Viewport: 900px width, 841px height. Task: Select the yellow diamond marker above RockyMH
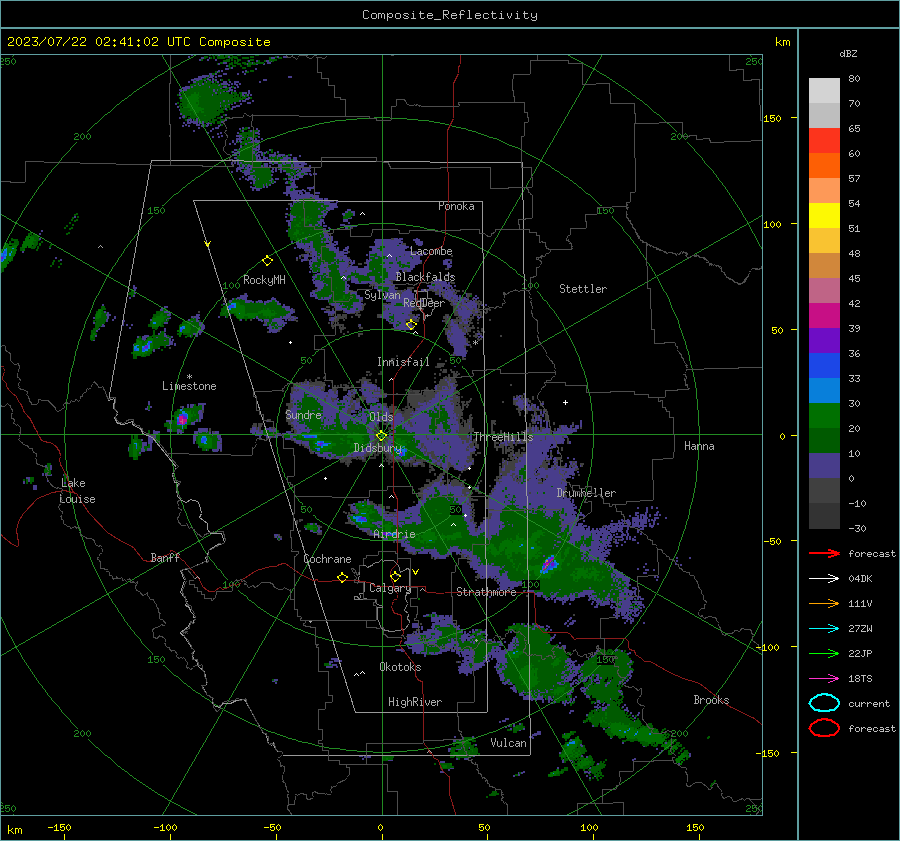pos(267,261)
